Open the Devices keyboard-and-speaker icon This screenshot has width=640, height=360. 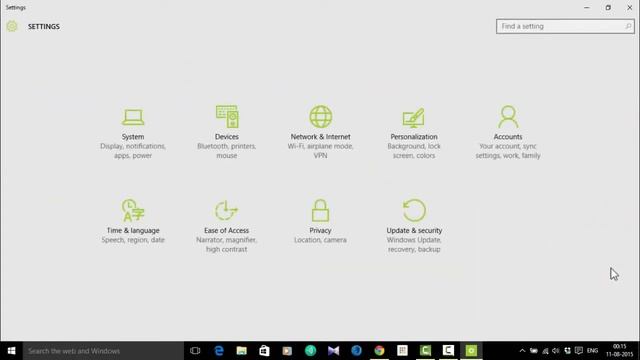click(x=227, y=116)
